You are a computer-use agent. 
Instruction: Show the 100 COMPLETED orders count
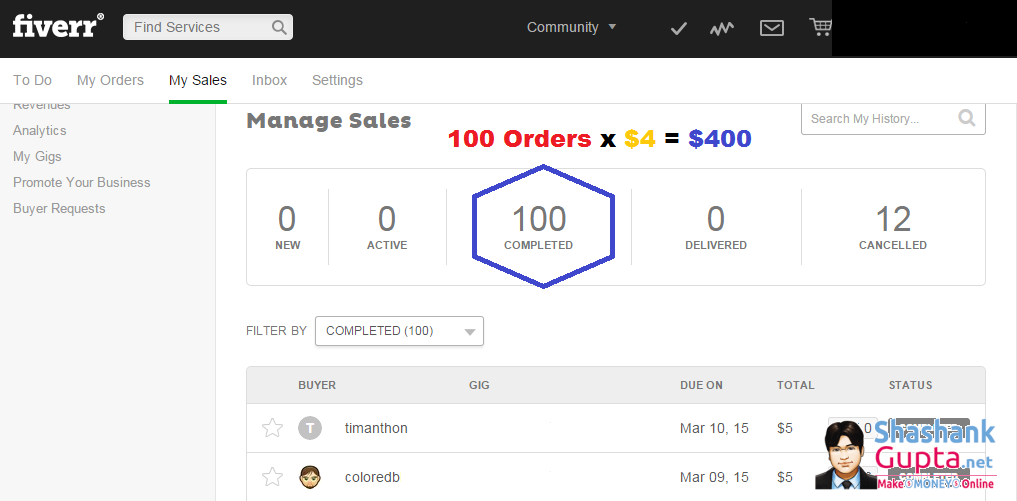click(538, 227)
